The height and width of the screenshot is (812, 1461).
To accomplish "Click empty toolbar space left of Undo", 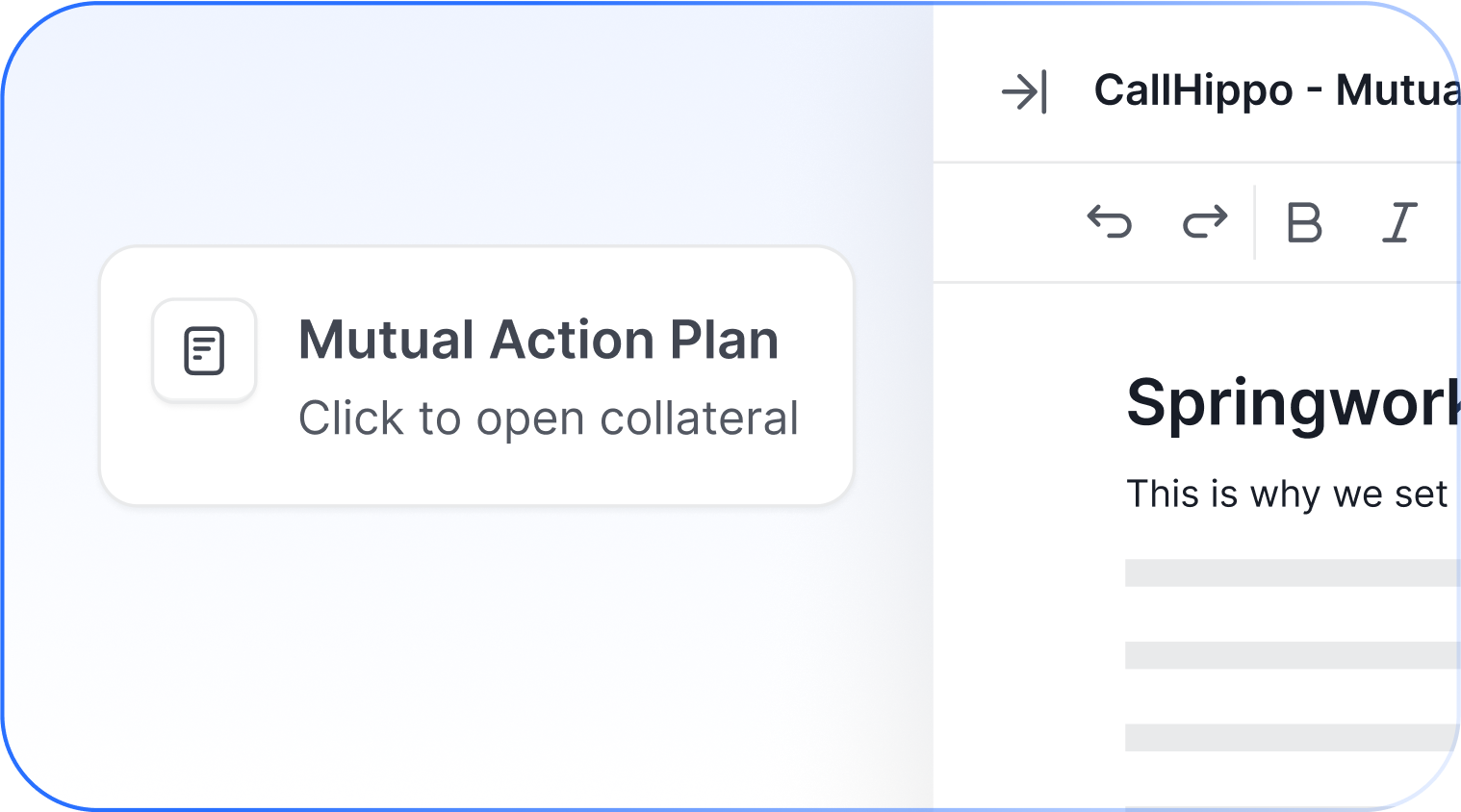I will pyautogui.click(x=1006, y=222).
